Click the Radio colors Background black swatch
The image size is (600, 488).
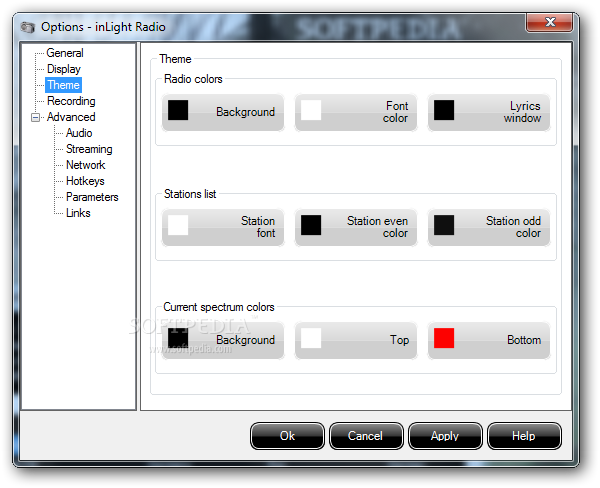pos(178,110)
